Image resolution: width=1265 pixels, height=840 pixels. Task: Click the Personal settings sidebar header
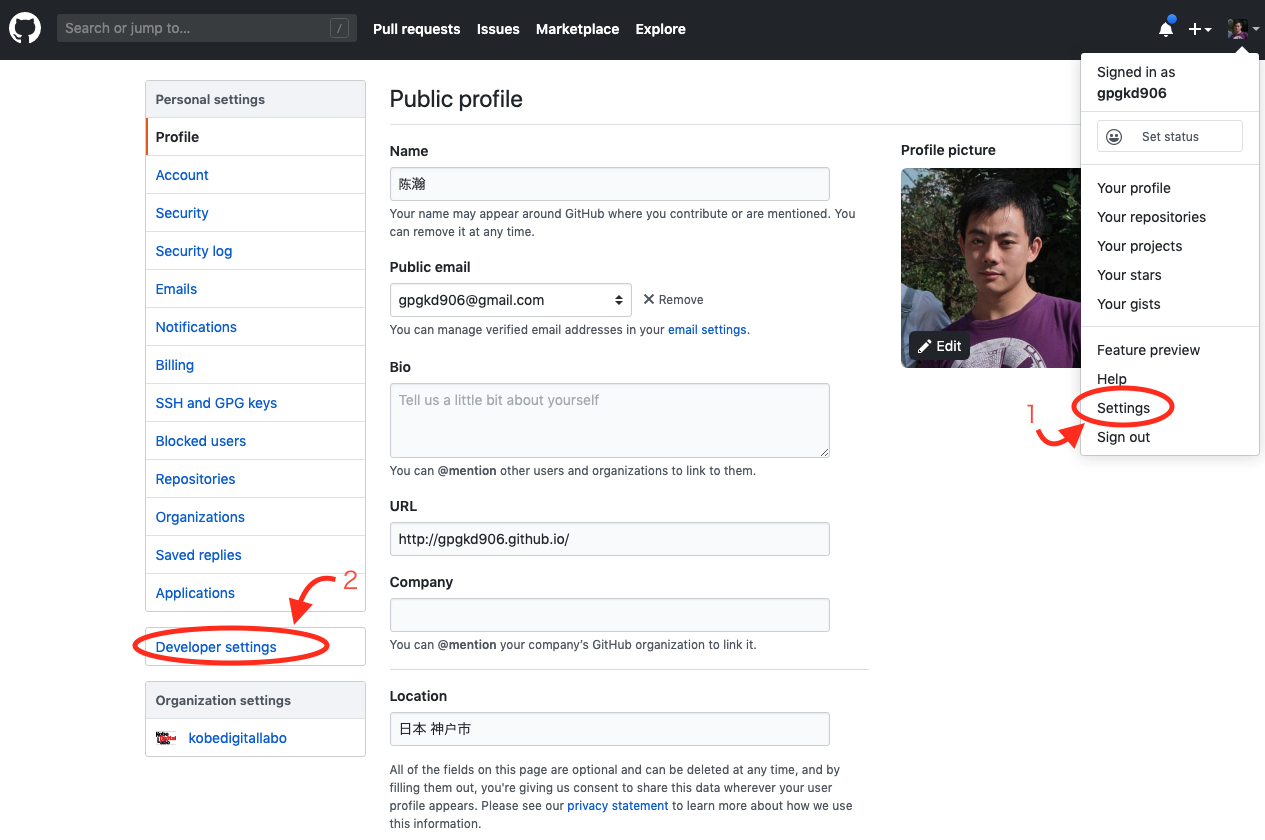point(255,99)
